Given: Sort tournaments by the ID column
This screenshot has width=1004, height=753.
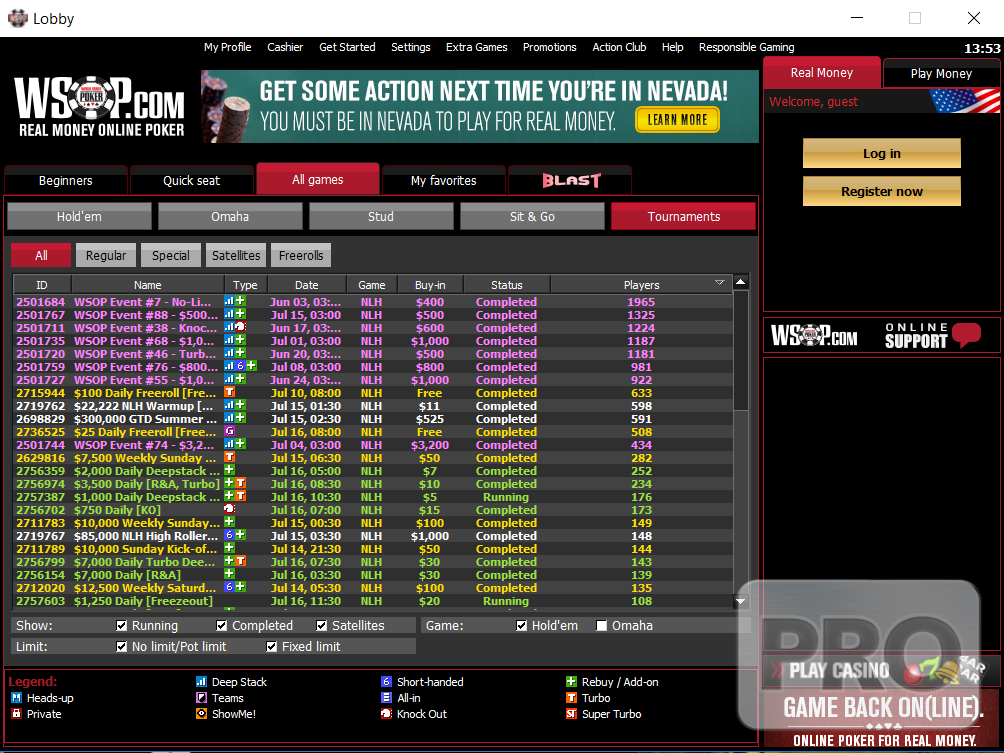Looking at the screenshot, I should pyautogui.click(x=42, y=285).
